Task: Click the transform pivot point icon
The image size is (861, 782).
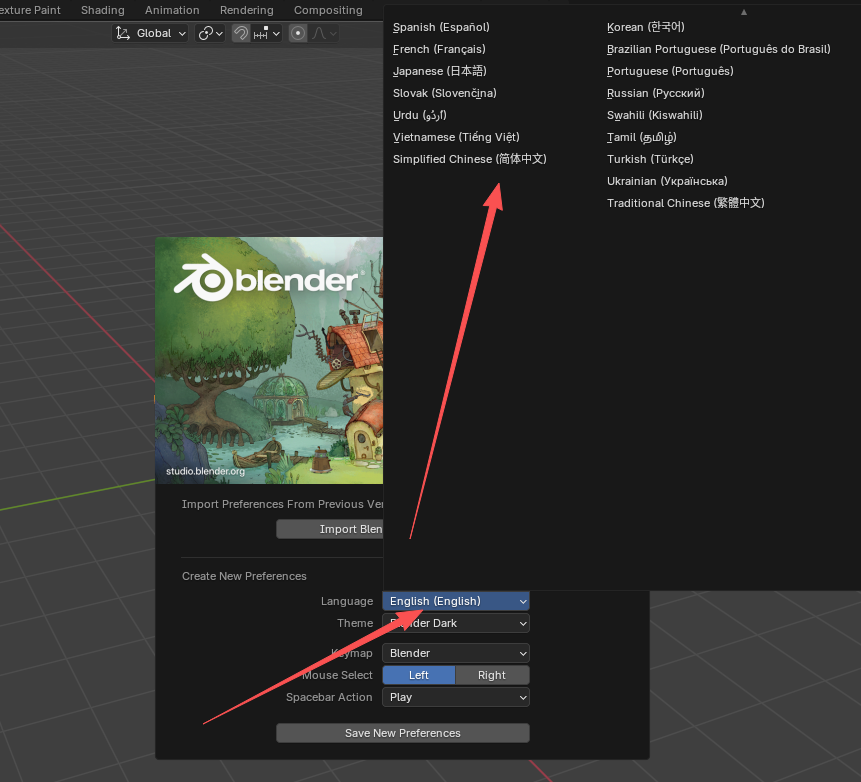Action: [x=205, y=33]
